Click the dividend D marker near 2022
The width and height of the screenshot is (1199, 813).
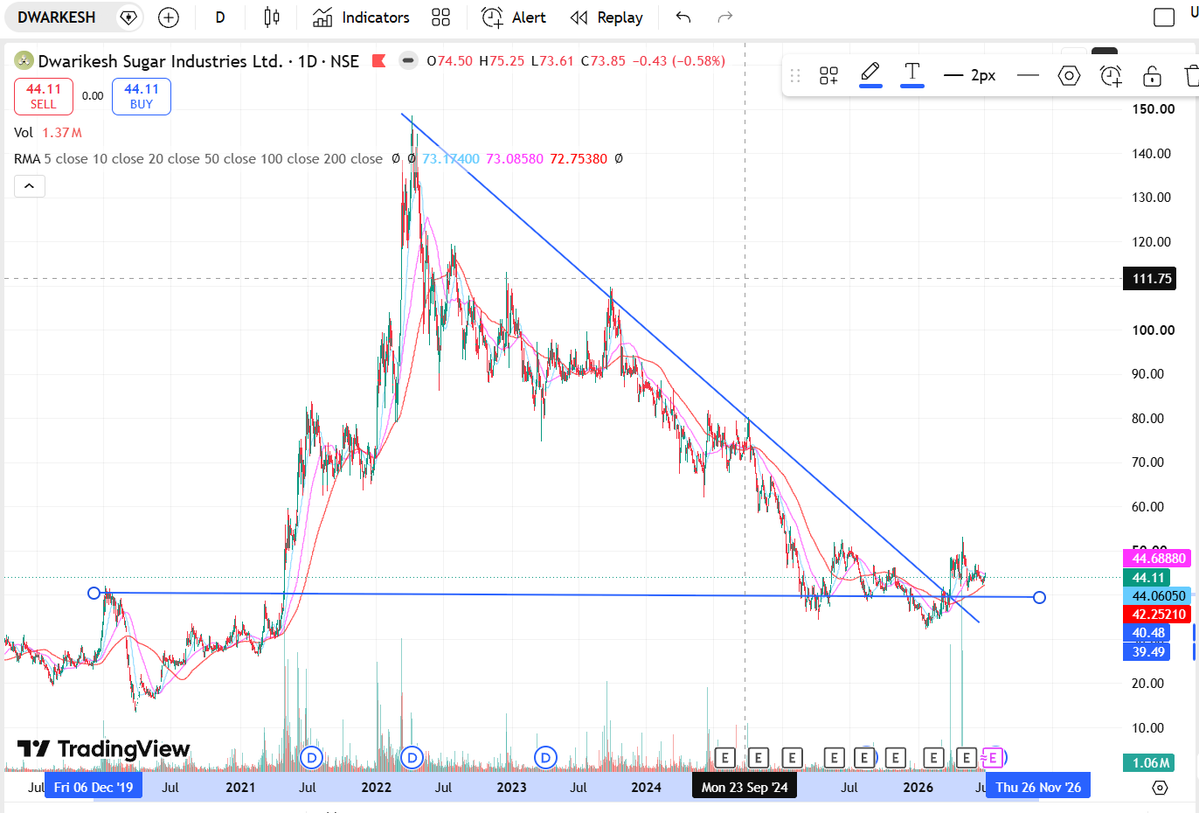pos(411,758)
